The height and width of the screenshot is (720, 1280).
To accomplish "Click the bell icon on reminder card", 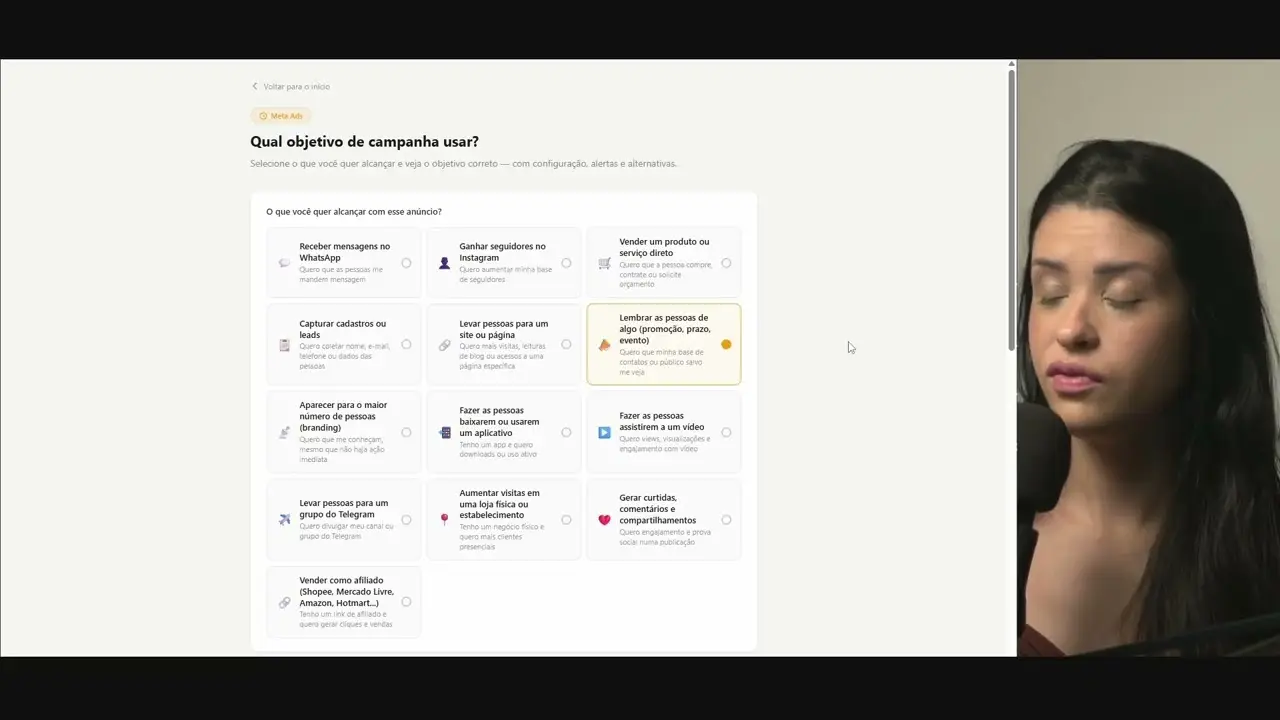I will point(604,345).
